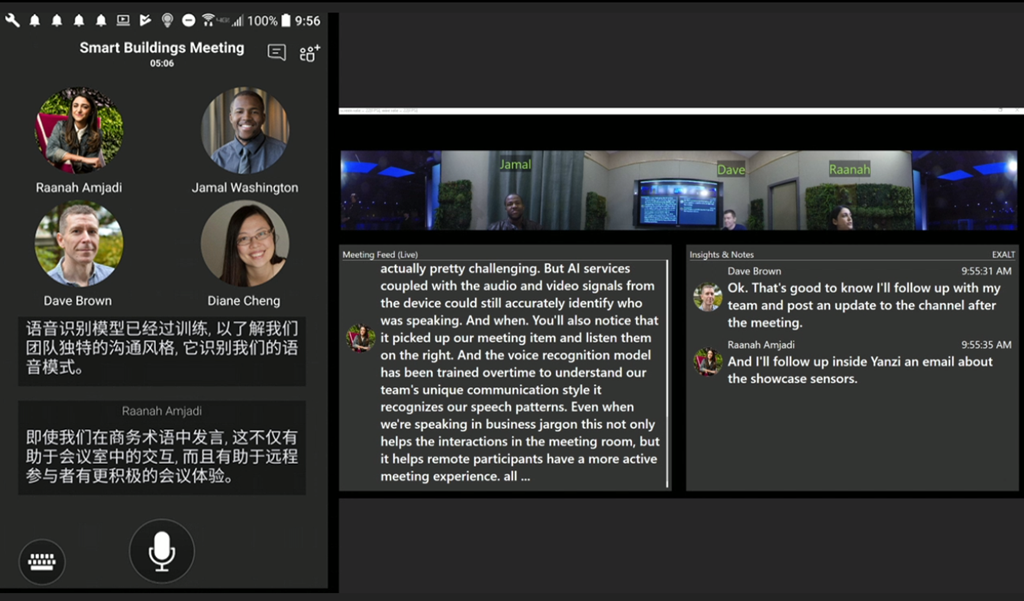Click the 9:55:31 AM timestamp
This screenshot has width=1024, height=601.
point(986,271)
